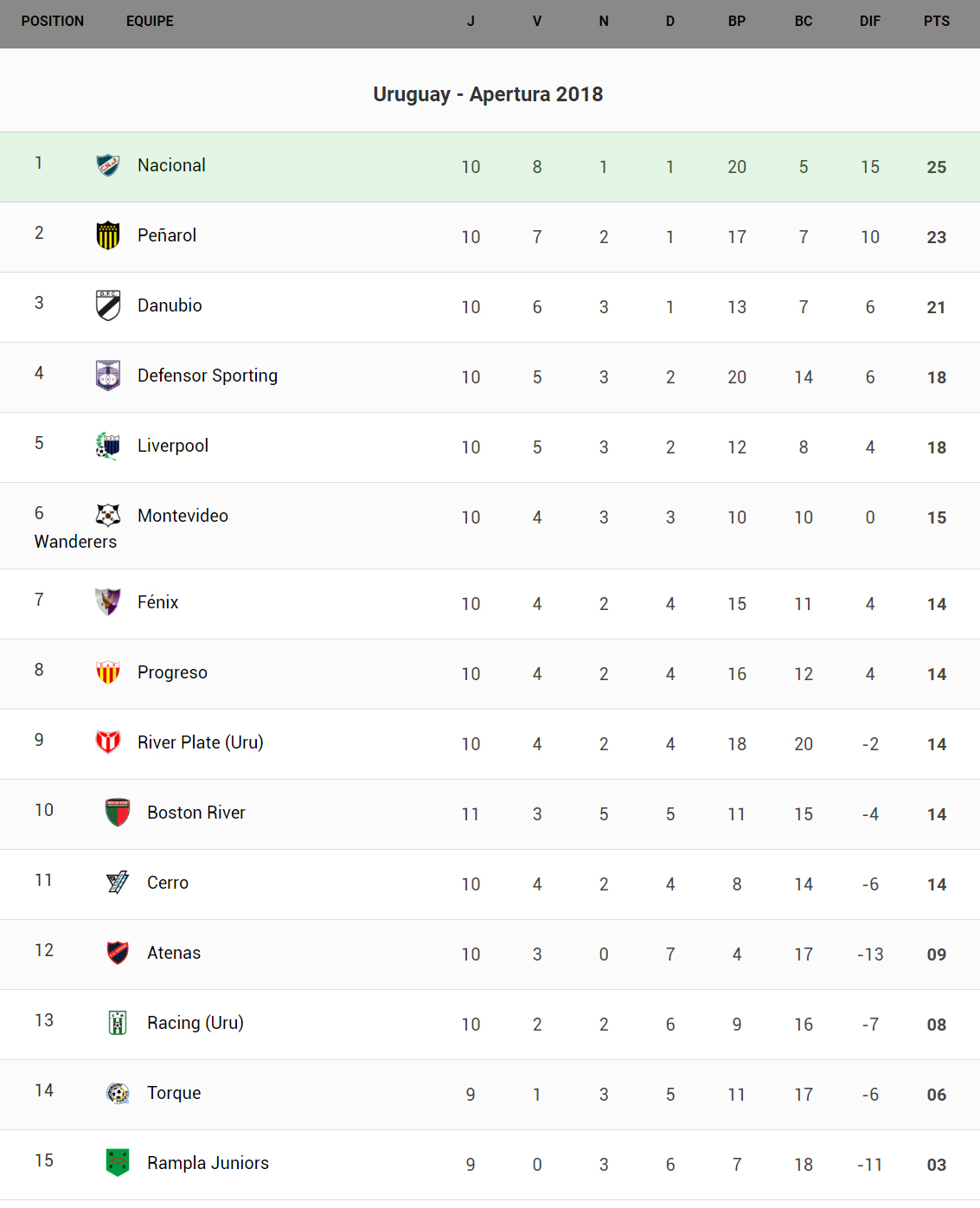Click the Defensor Sporting badge icon

click(x=108, y=375)
